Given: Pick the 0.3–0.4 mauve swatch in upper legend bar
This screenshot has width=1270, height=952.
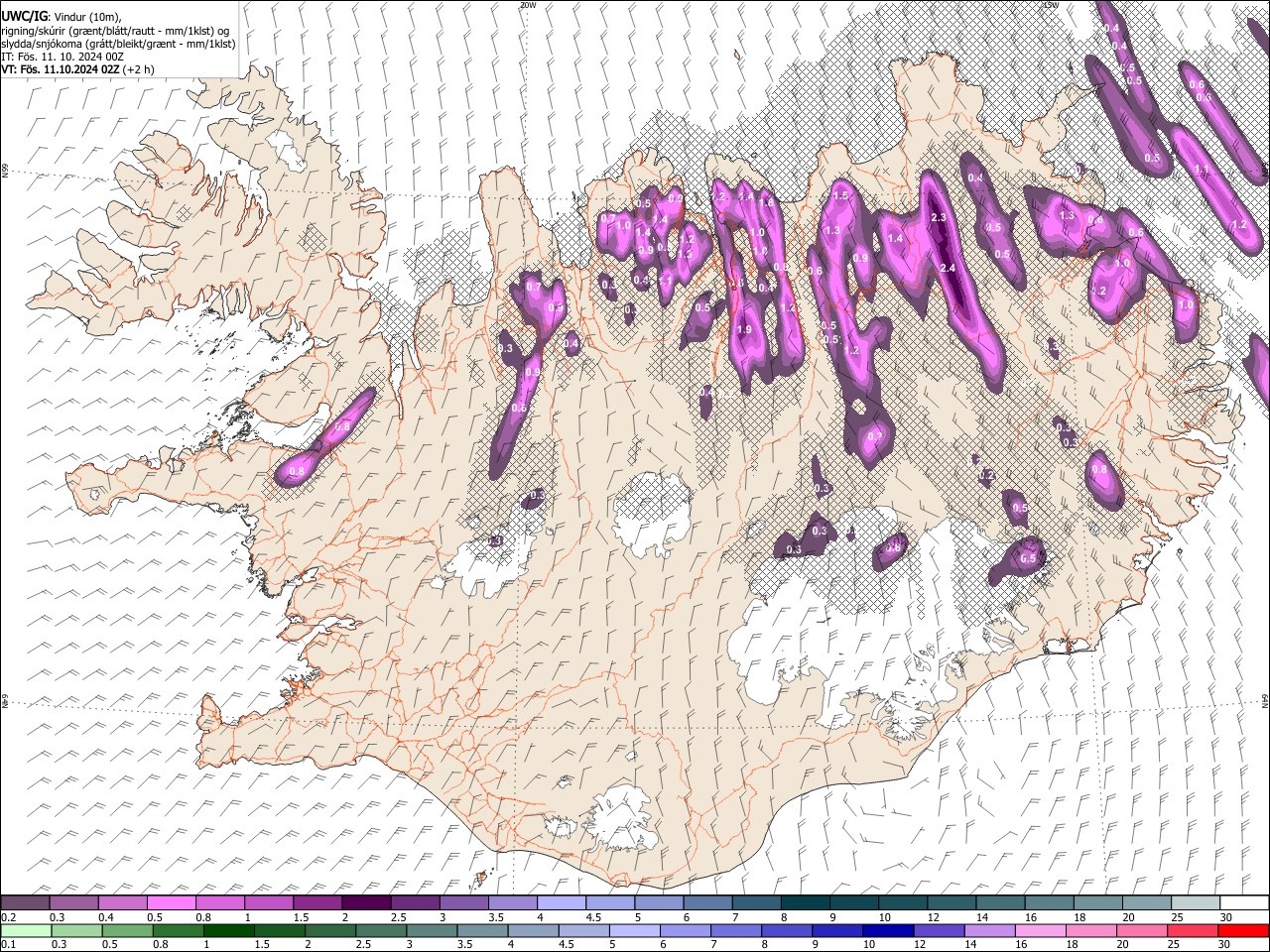Looking at the screenshot, I should (73, 902).
